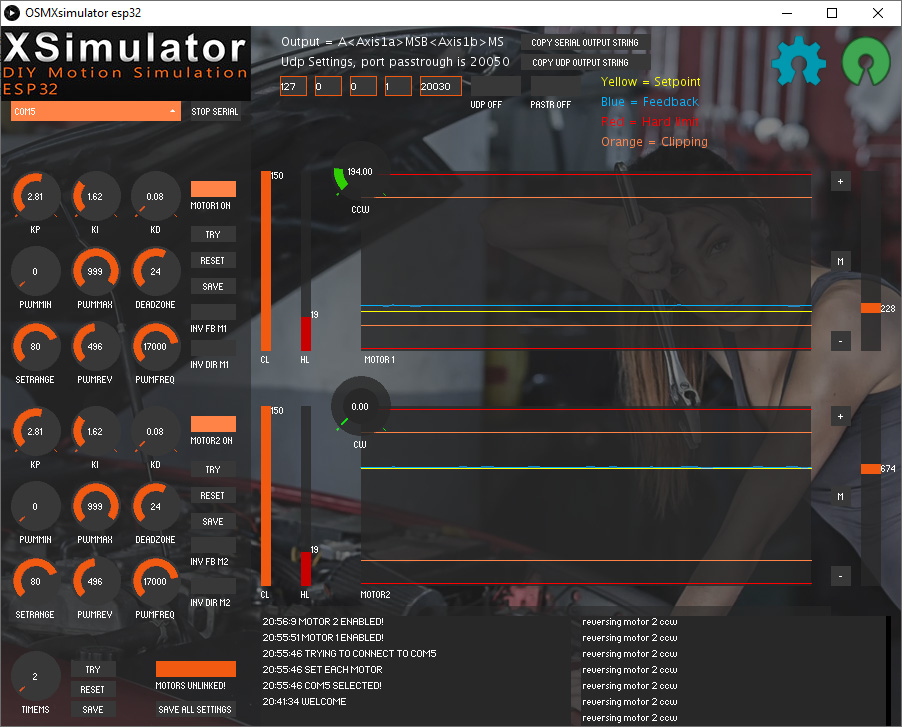This screenshot has width=902, height=727.
Task: Toggle INV FB M2 switch
Action: point(213,545)
